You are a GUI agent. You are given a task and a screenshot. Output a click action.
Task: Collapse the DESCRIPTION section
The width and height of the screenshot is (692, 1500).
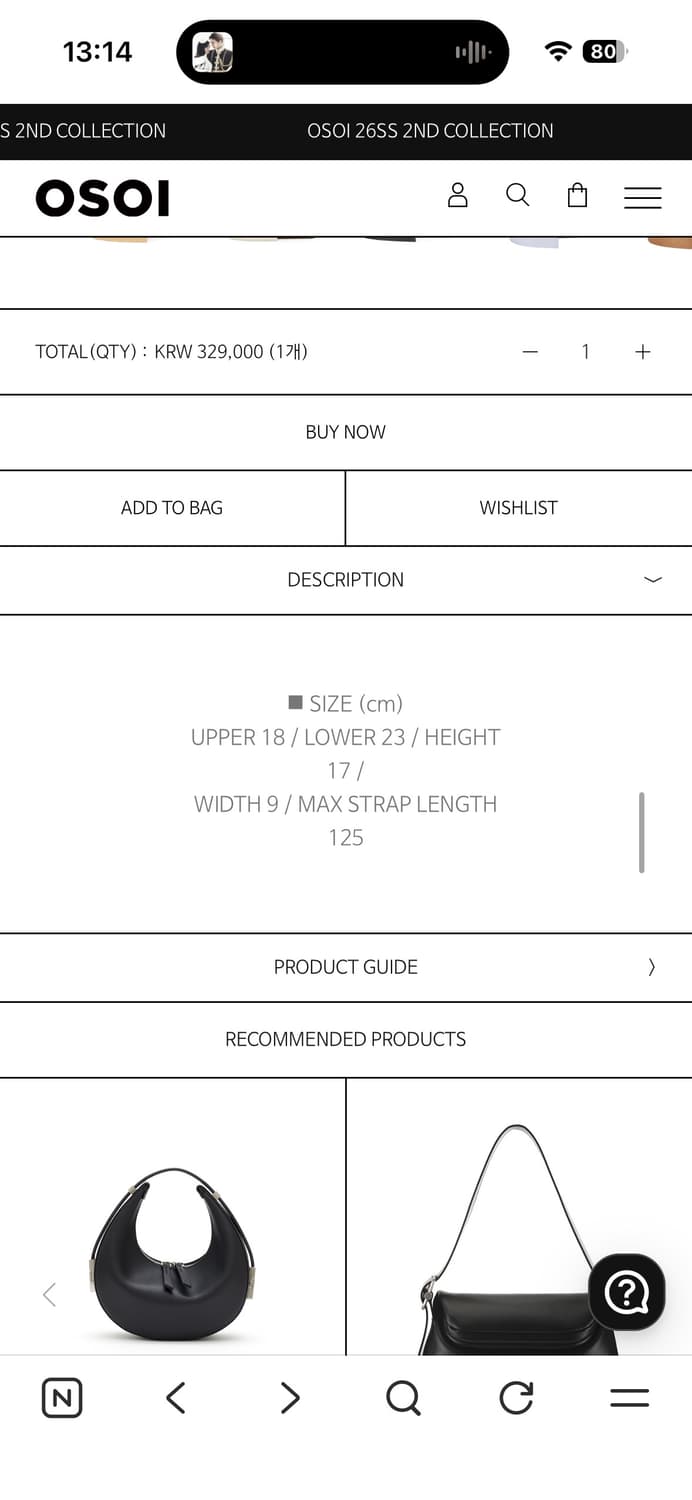[652, 580]
